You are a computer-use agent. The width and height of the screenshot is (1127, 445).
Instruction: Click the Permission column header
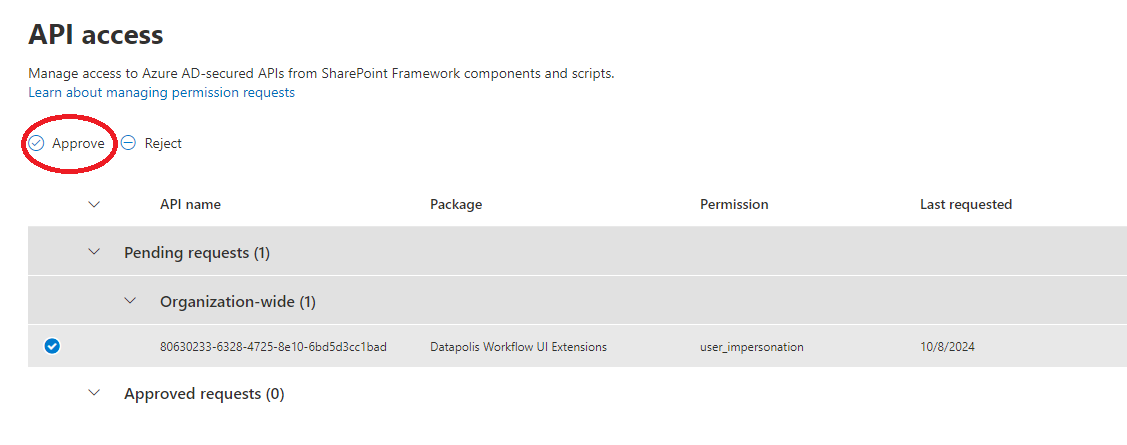(x=734, y=204)
